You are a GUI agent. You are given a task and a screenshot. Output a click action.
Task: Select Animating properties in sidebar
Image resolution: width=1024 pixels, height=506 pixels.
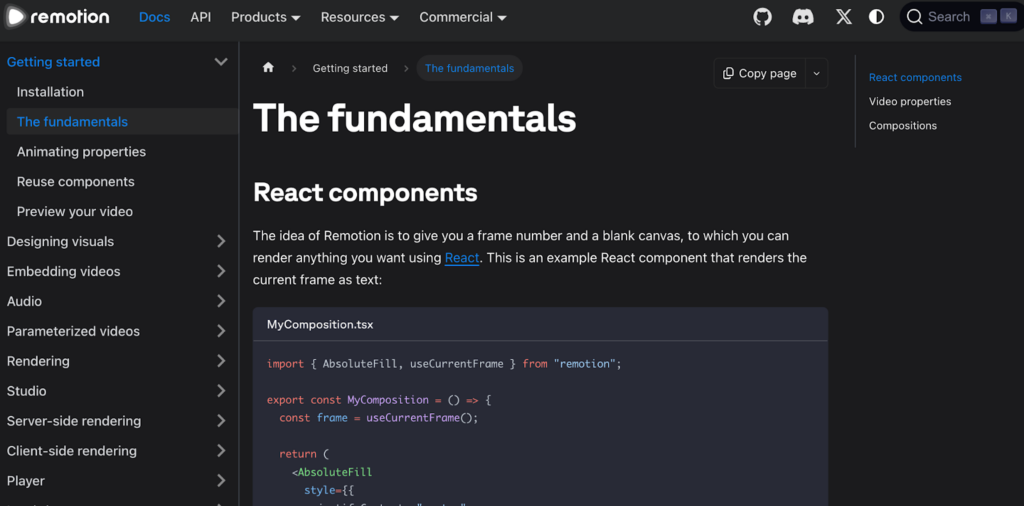(x=81, y=152)
